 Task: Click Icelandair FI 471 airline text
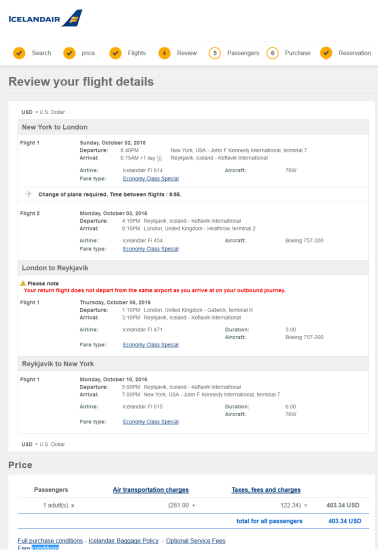tap(143, 329)
